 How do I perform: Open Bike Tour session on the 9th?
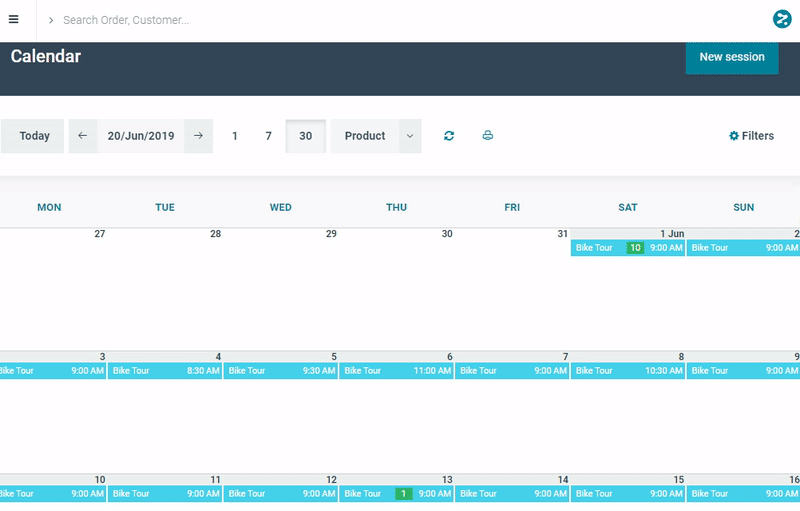pyautogui.click(x=743, y=371)
